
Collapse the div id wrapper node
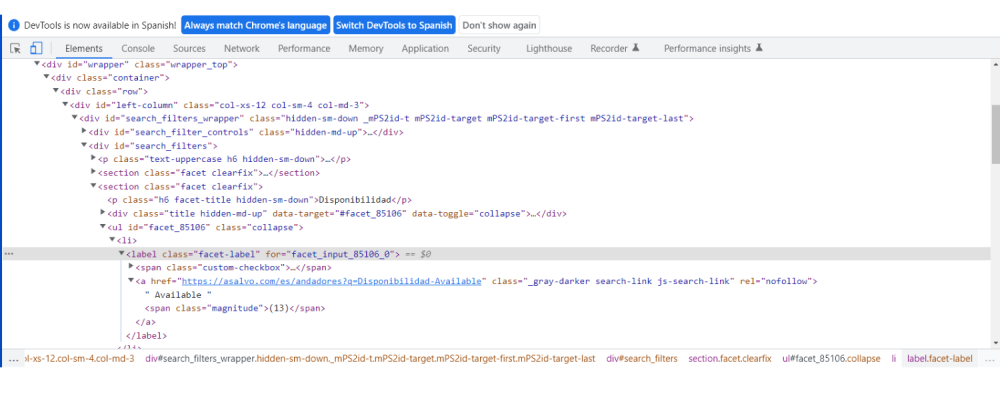tap(37, 64)
